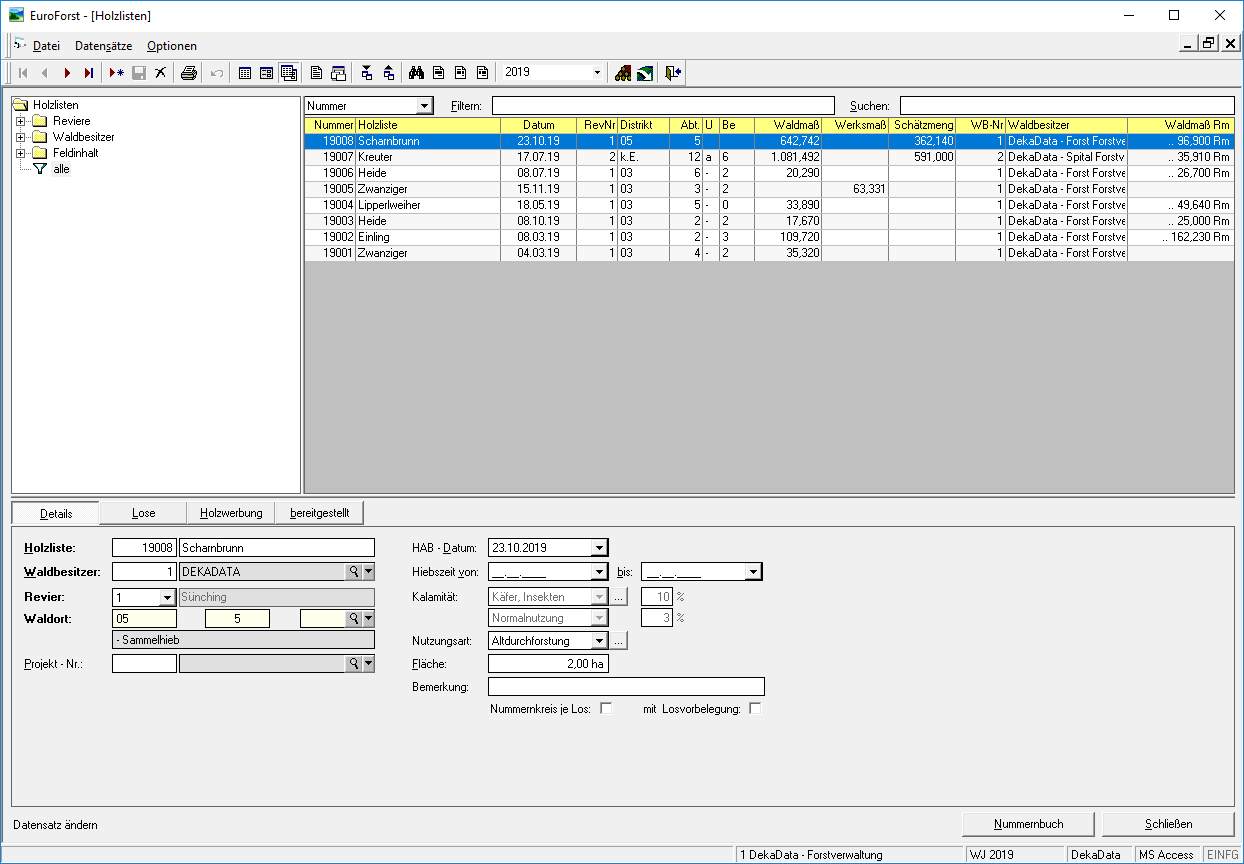
Task: Jump to the last record
Action: tap(89, 73)
